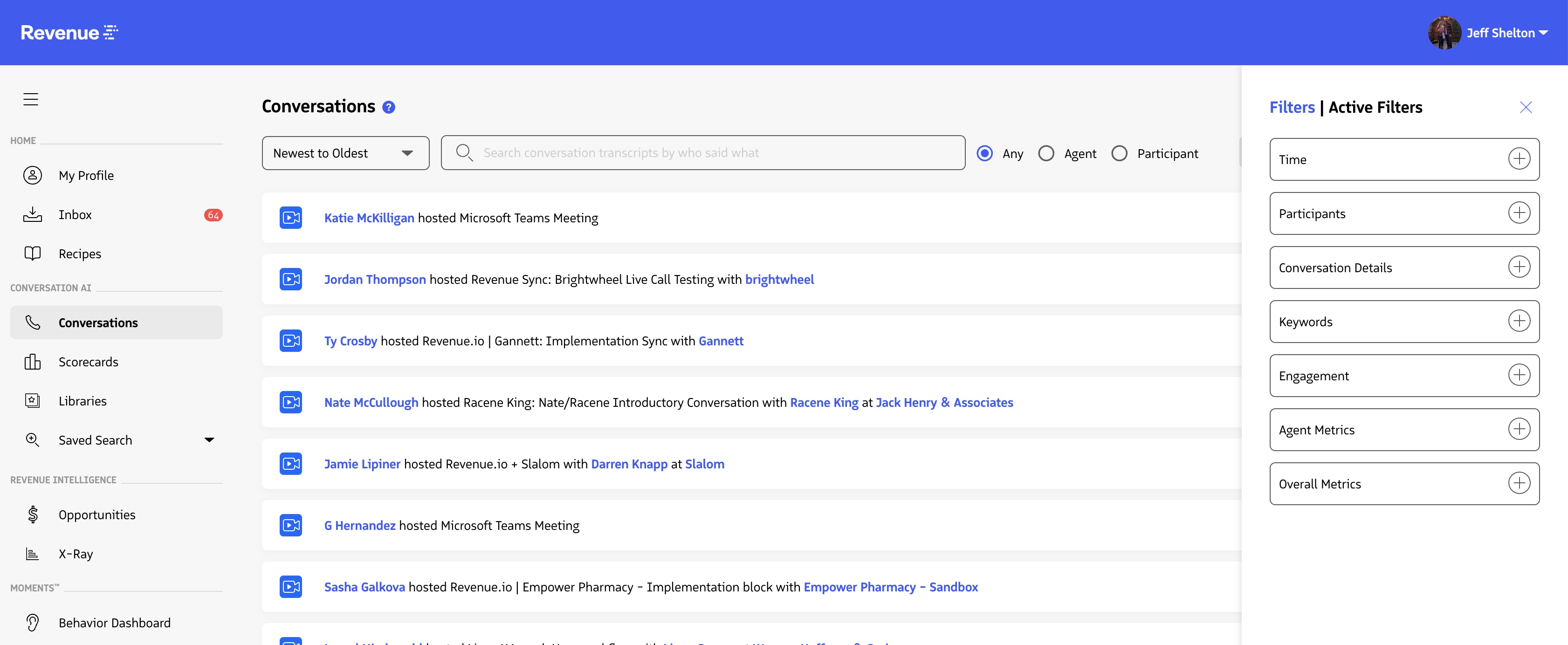Image resolution: width=1568 pixels, height=645 pixels.
Task: Follow the Jack Henry & Associates link
Action: (x=944, y=402)
